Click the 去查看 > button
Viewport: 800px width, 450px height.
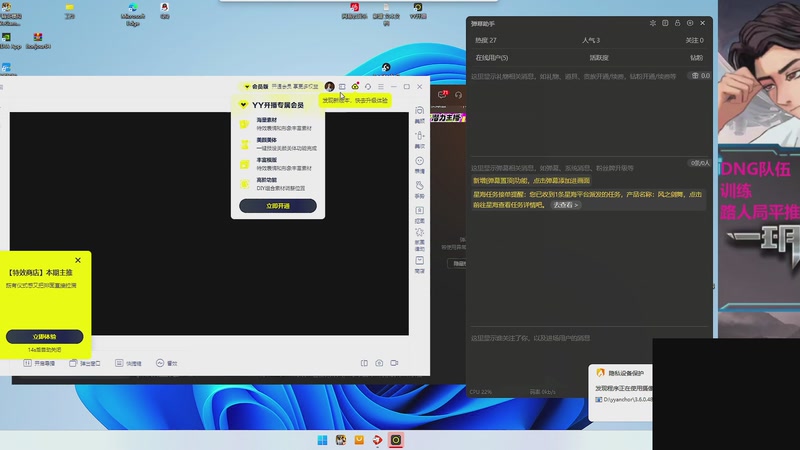pos(565,205)
